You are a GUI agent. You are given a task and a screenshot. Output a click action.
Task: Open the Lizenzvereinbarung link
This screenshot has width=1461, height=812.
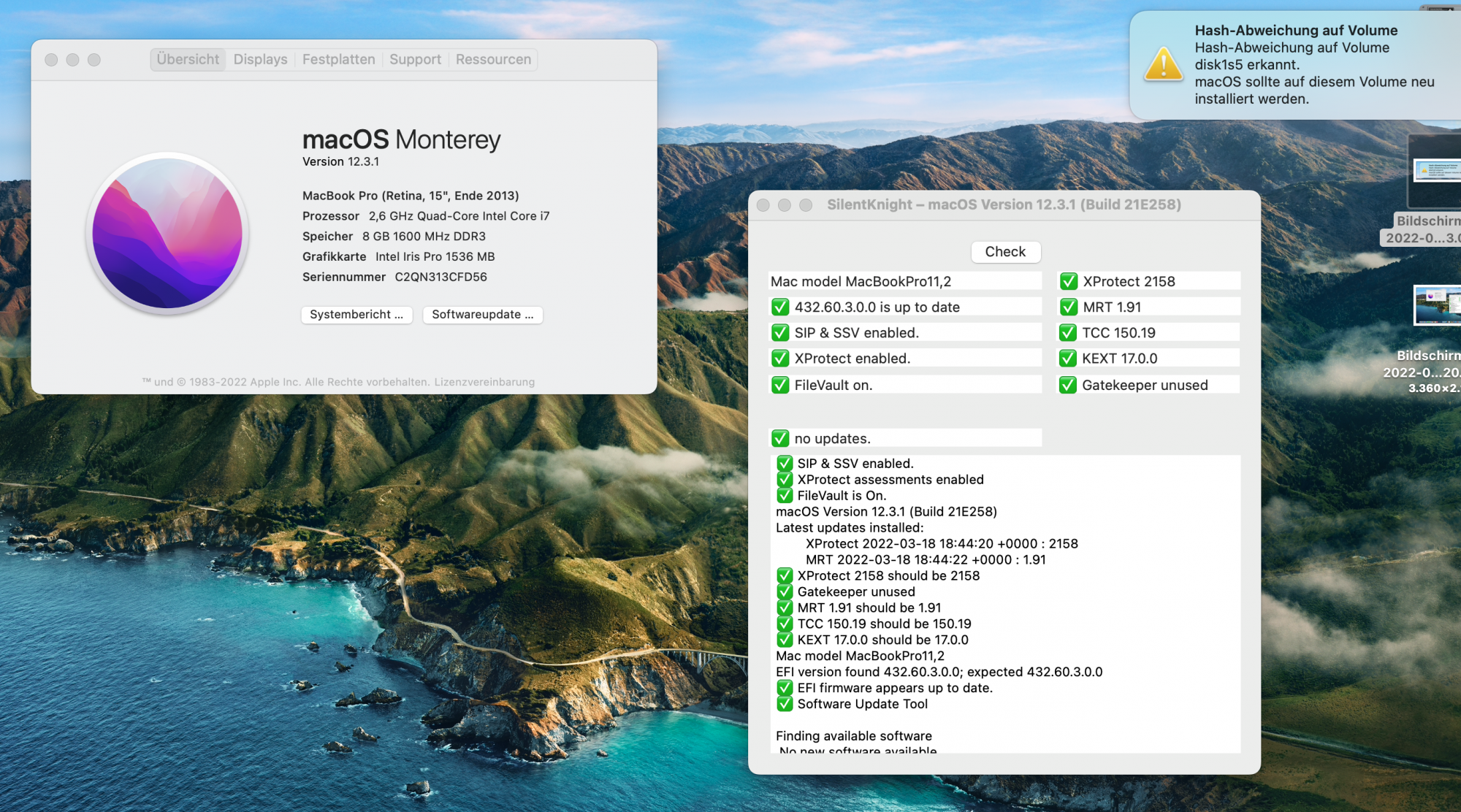coord(484,382)
